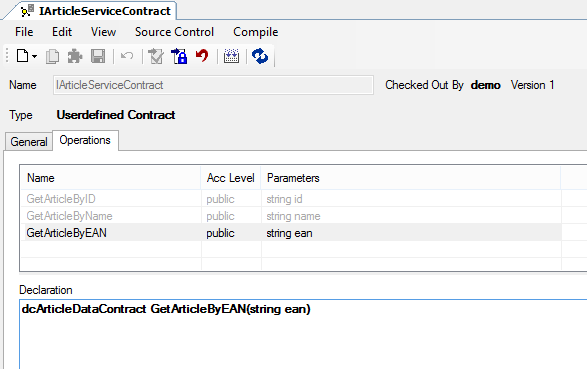Click the blue Refresh arrows icon
587x369 pixels.
coord(260,56)
